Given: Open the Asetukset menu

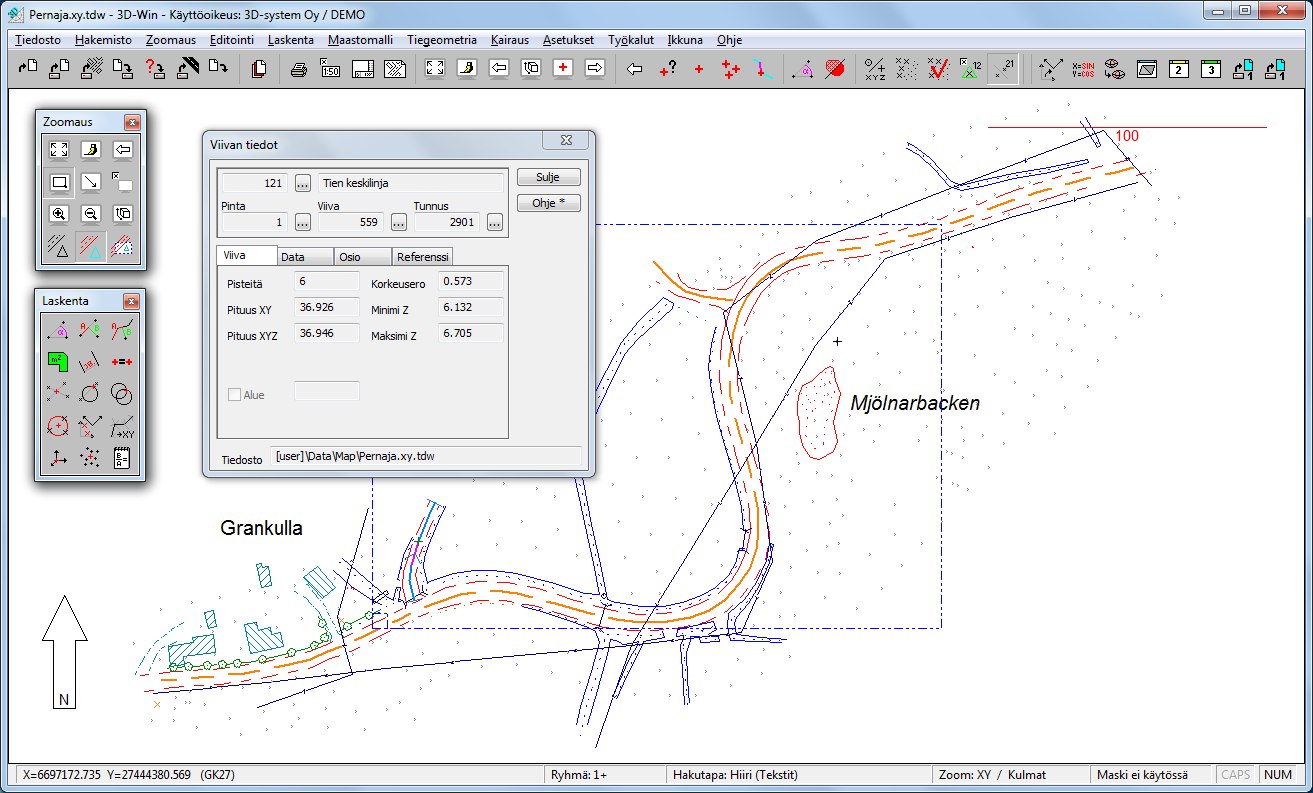Looking at the screenshot, I should tap(568, 41).
